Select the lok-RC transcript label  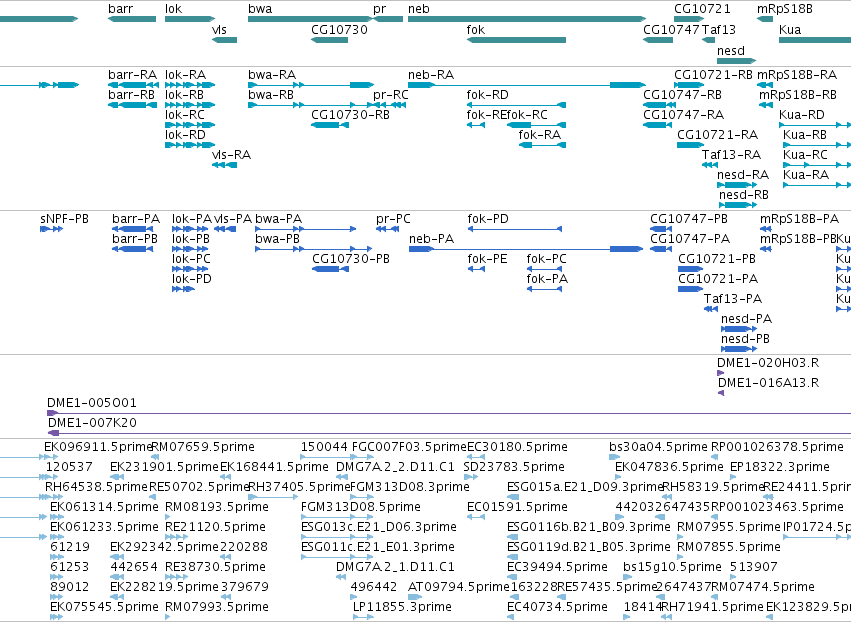(185, 115)
